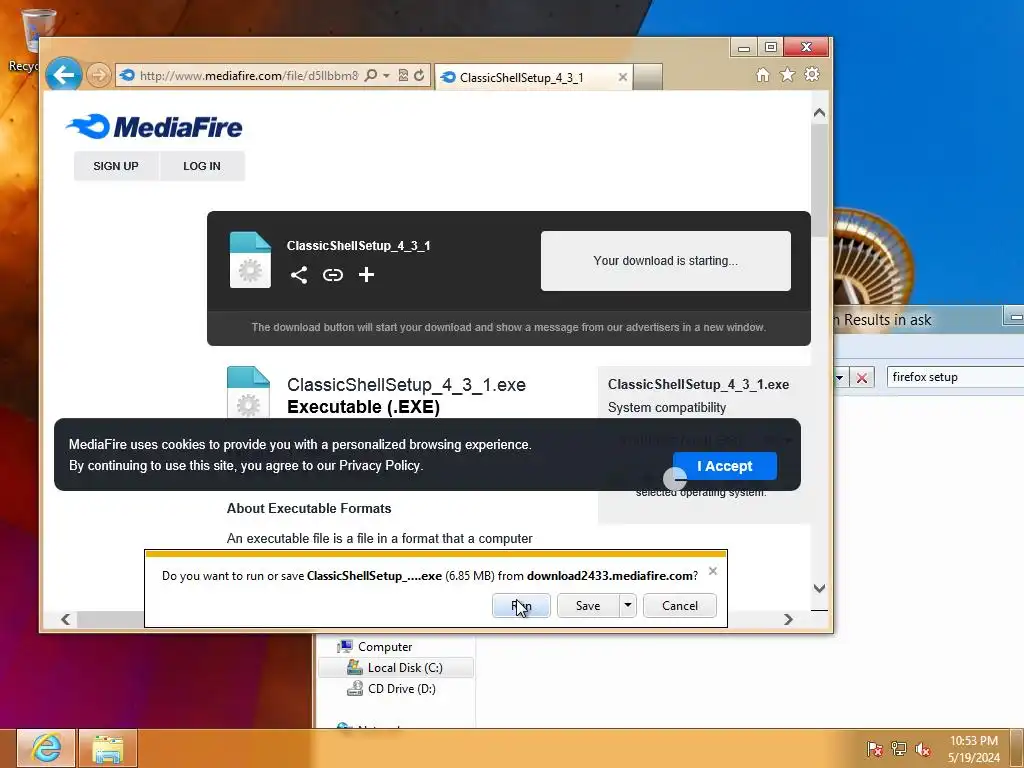Click the muted volume tray icon
This screenshot has height=768, width=1024.
point(923,748)
